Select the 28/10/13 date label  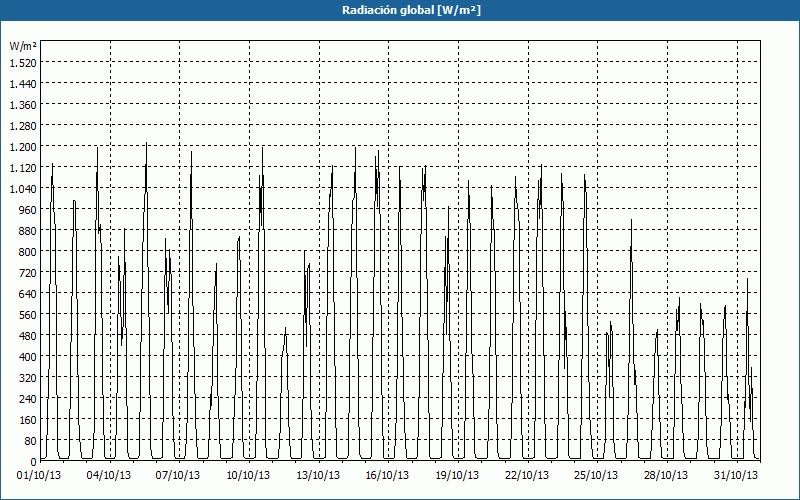(x=666, y=476)
